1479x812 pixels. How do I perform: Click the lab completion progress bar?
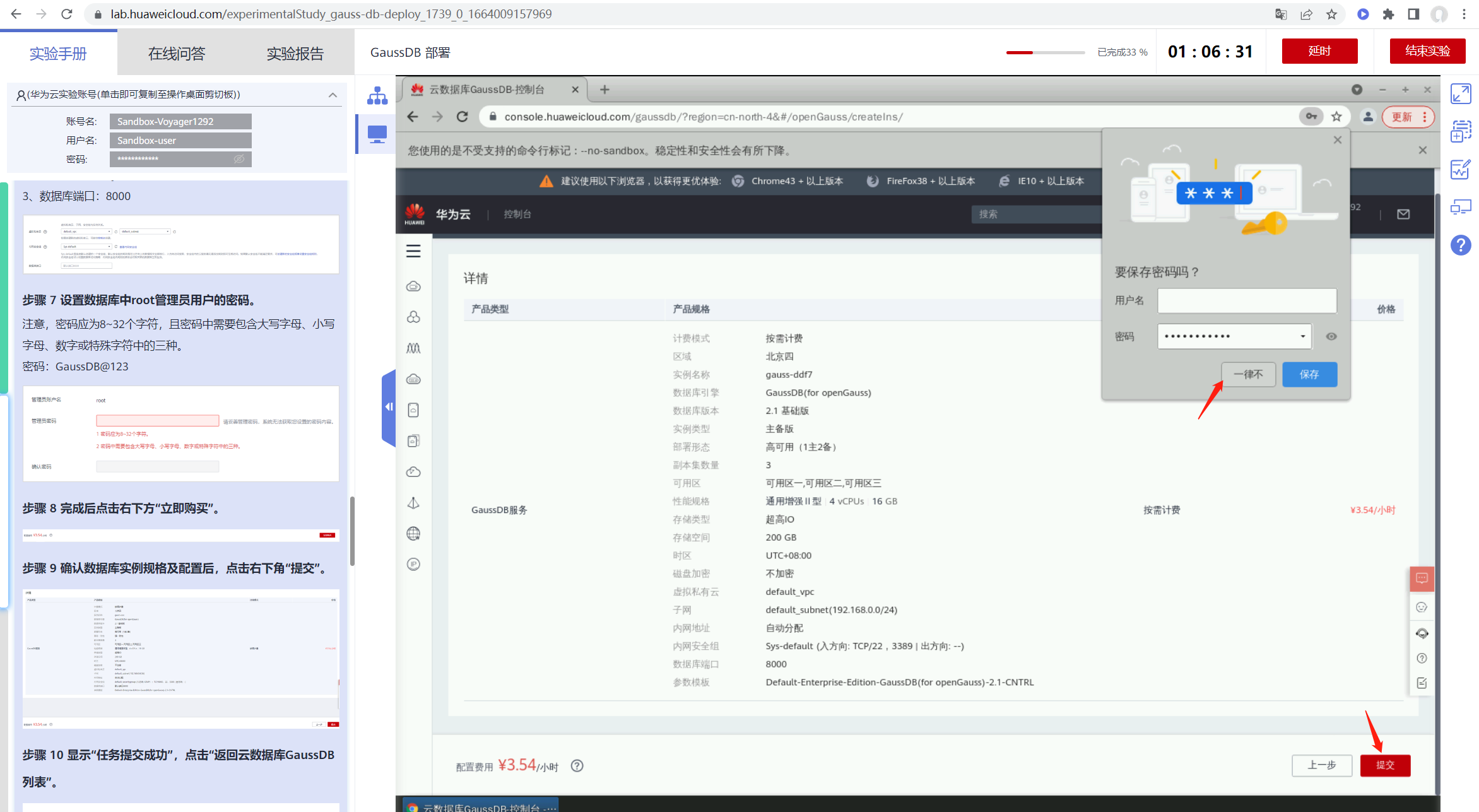pyautogui.click(x=1045, y=52)
